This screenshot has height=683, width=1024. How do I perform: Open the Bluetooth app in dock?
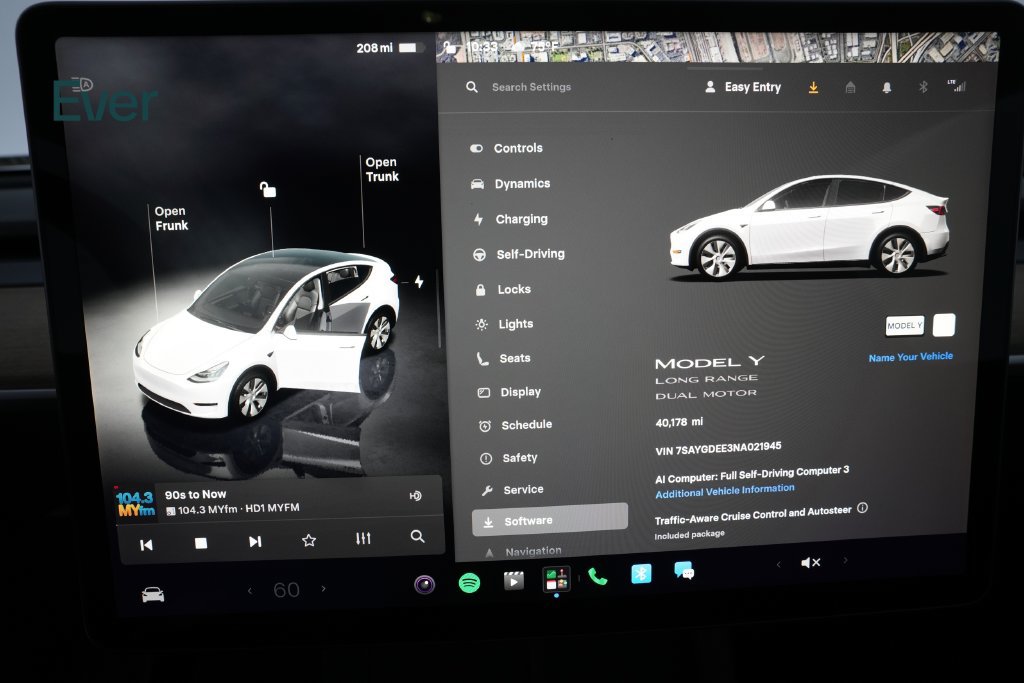[x=641, y=573]
